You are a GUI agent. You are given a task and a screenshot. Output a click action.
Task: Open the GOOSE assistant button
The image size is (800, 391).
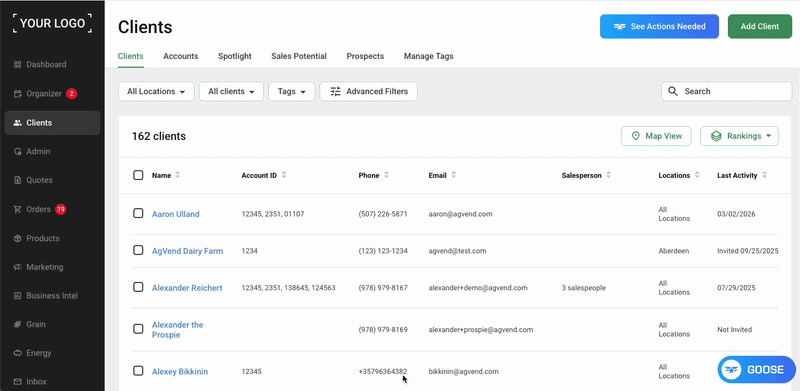click(x=757, y=370)
